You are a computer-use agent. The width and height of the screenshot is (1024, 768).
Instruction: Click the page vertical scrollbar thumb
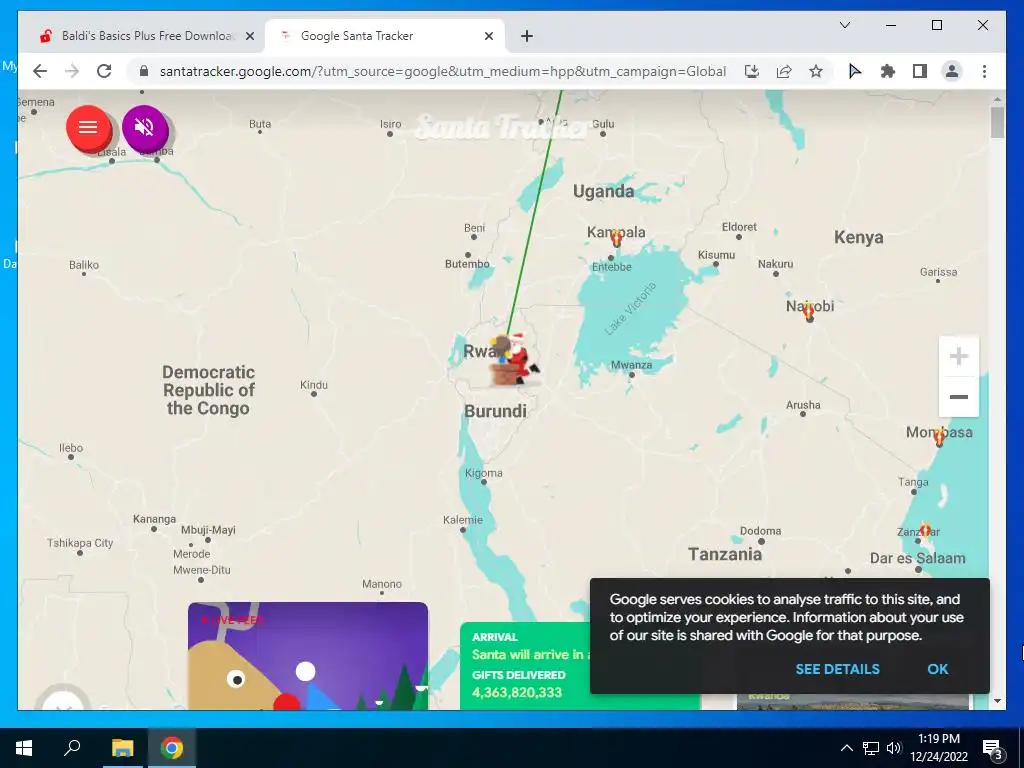coord(997,123)
